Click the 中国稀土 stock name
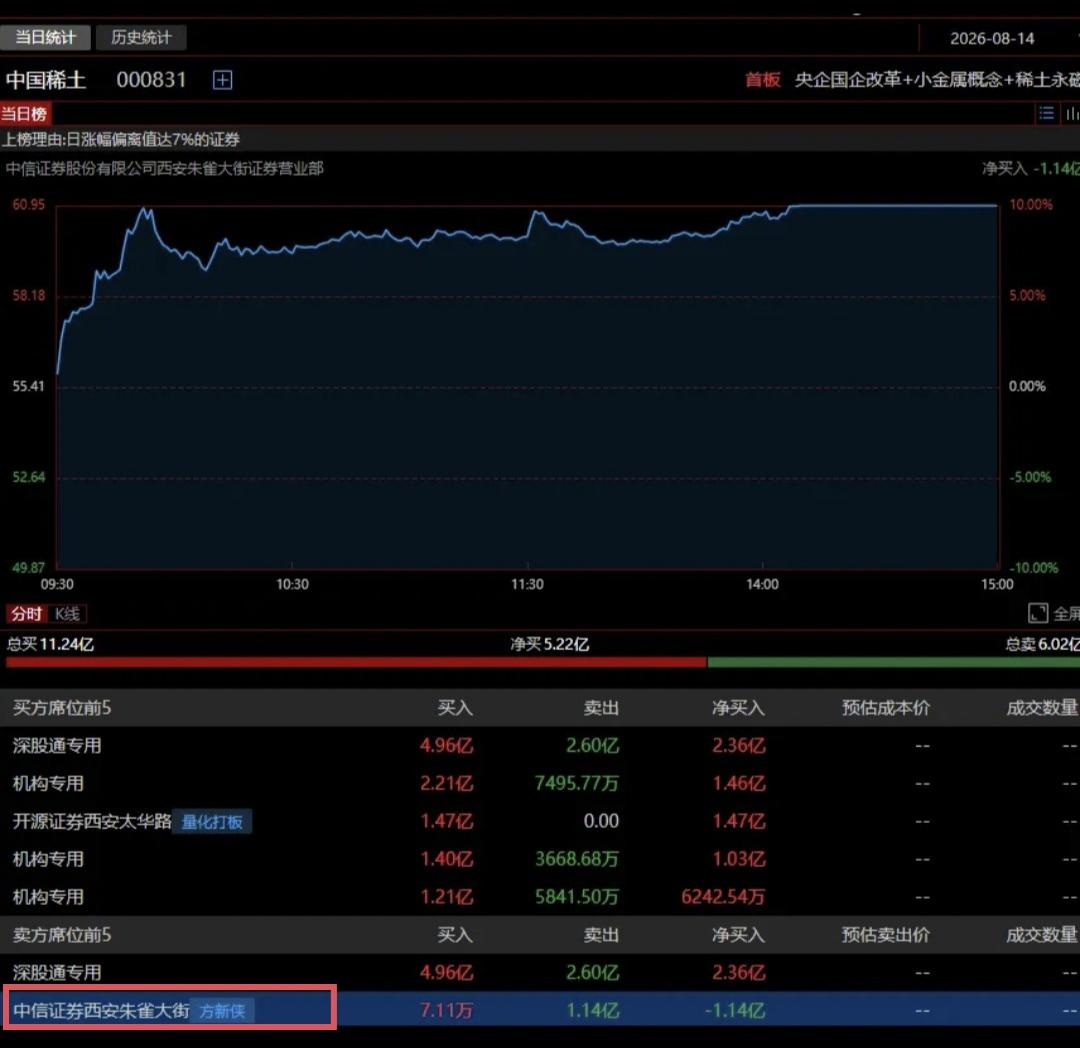 (45, 80)
